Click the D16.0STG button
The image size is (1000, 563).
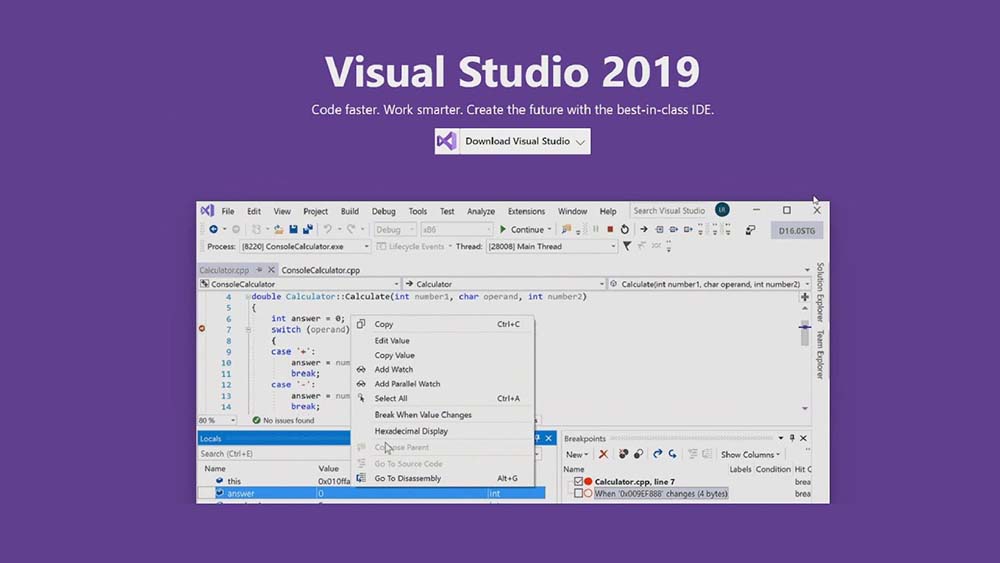(x=797, y=230)
